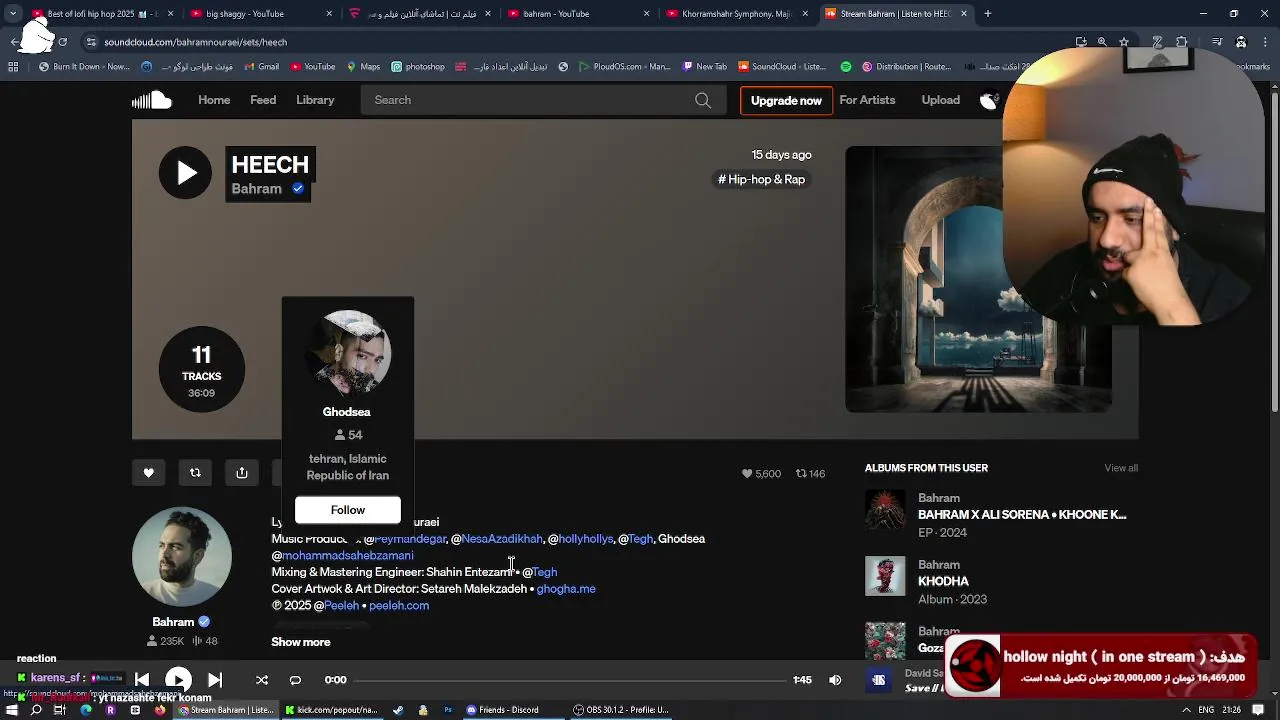Open the @NesaAzadikhah mention
Image resolution: width=1280 pixels, height=720 pixels.
click(496, 539)
